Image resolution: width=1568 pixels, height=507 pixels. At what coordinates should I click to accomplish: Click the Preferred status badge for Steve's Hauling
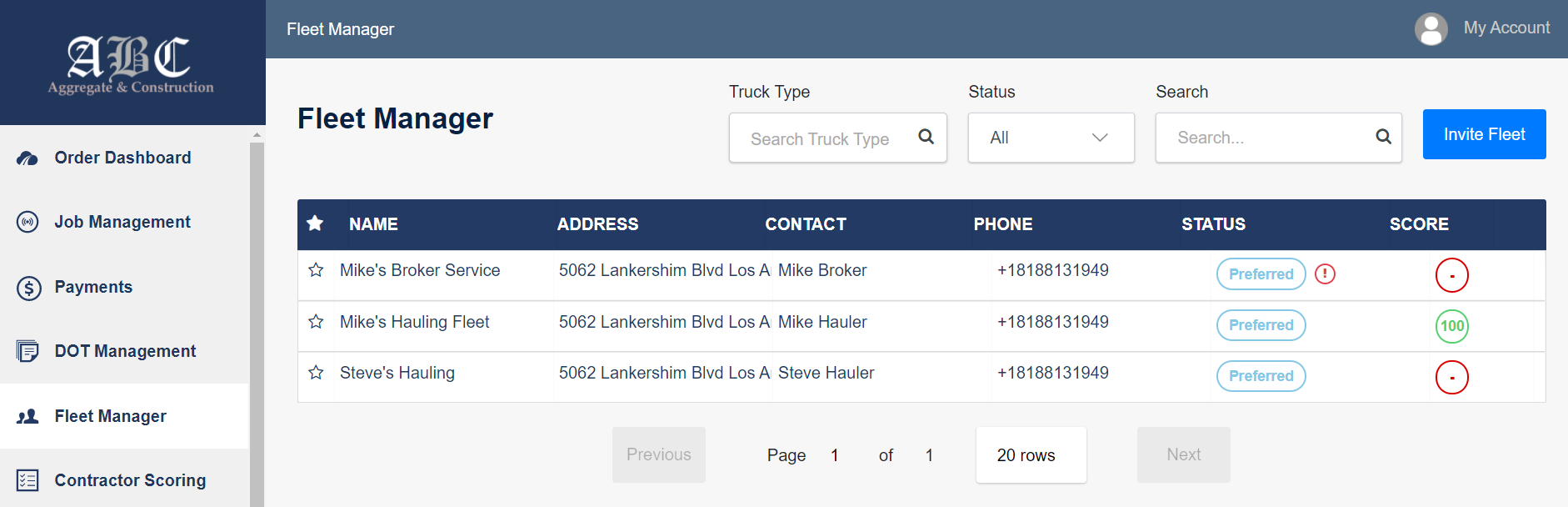click(1261, 376)
